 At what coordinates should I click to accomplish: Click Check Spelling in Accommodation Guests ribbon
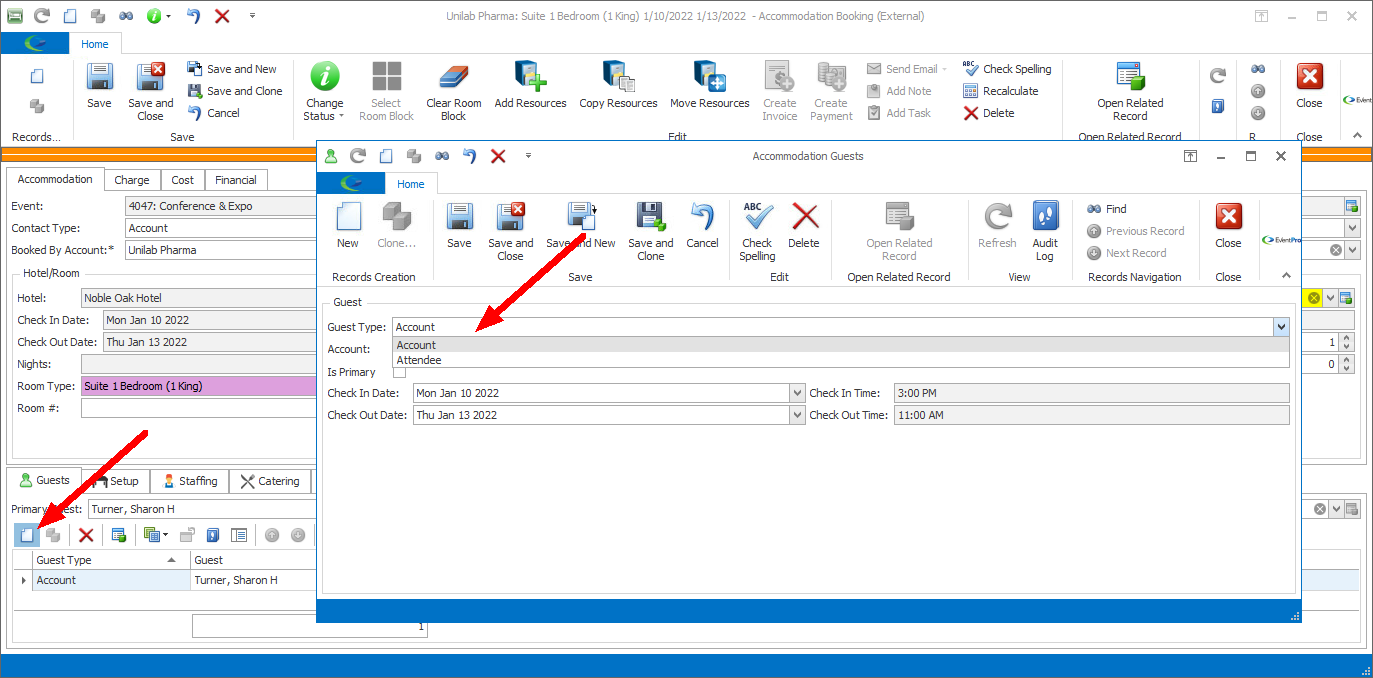pyautogui.click(x=757, y=231)
